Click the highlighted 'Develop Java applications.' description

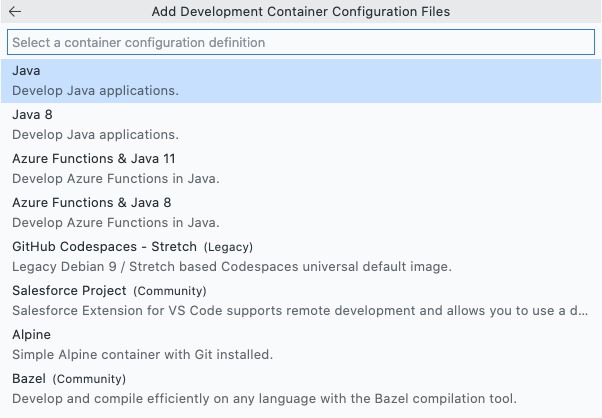point(95,90)
